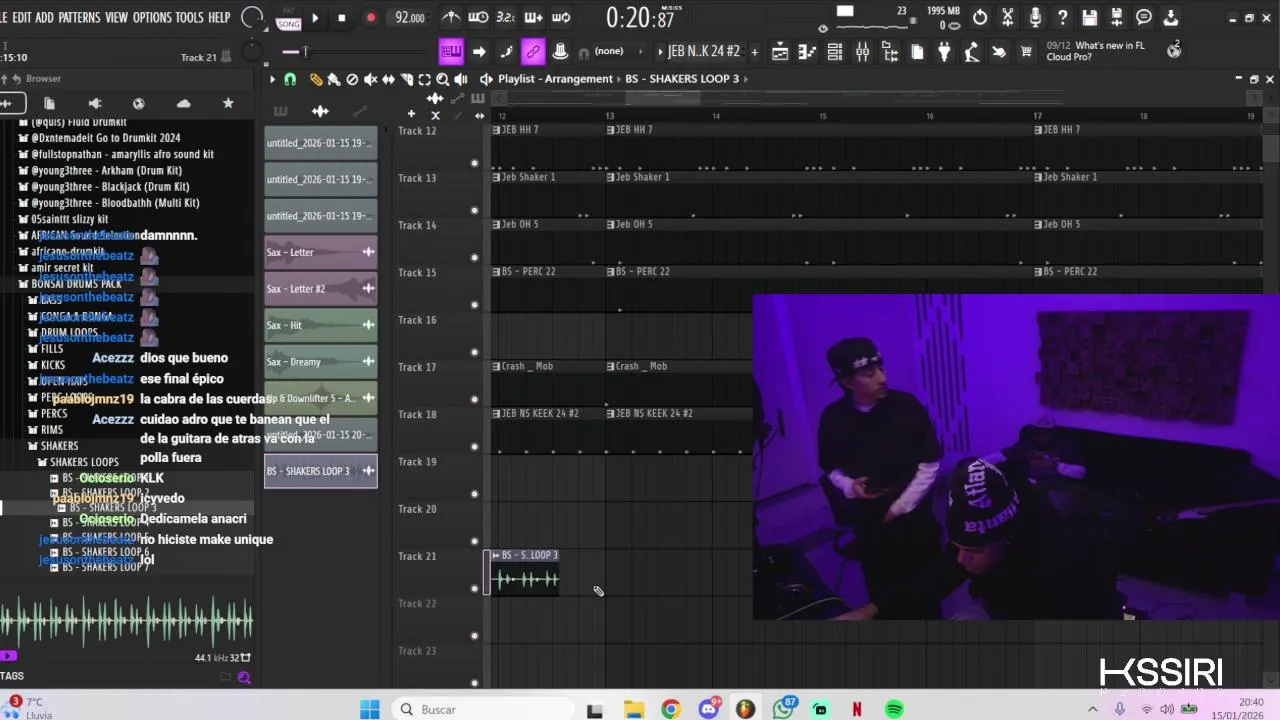Open the PATTERNS menu
This screenshot has height=720, width=1280.
79,18
